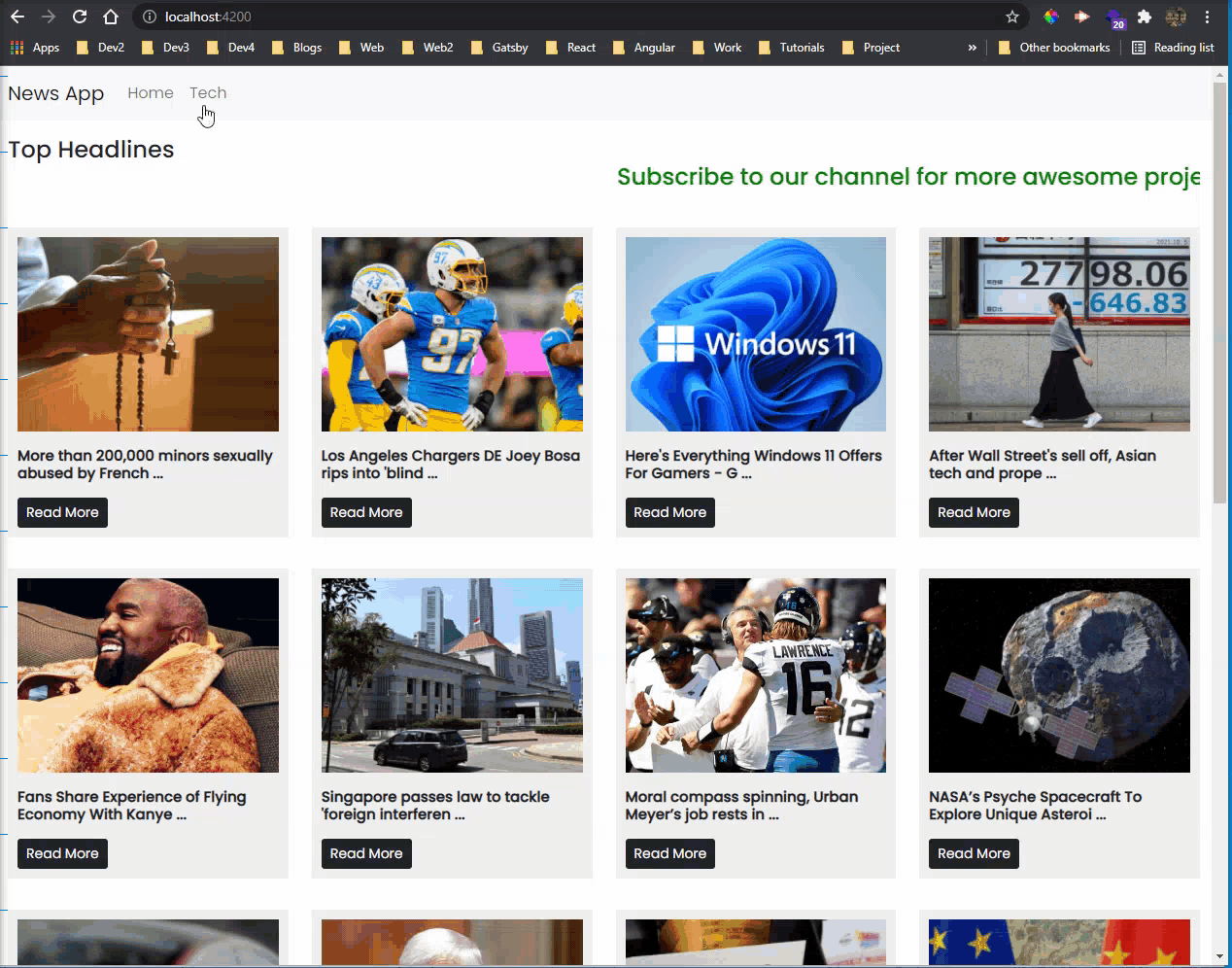1232x968 pixels.
Task: Click the Kanye laughing article image
Action: 148,675
